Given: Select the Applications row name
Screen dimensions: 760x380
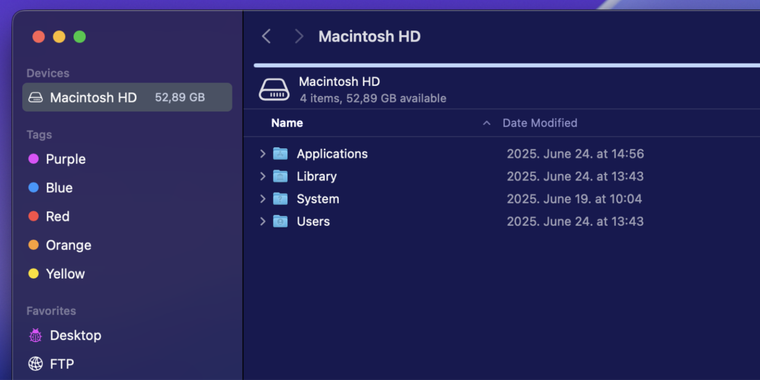Looking at the screenshot, I should coord(332,154).
